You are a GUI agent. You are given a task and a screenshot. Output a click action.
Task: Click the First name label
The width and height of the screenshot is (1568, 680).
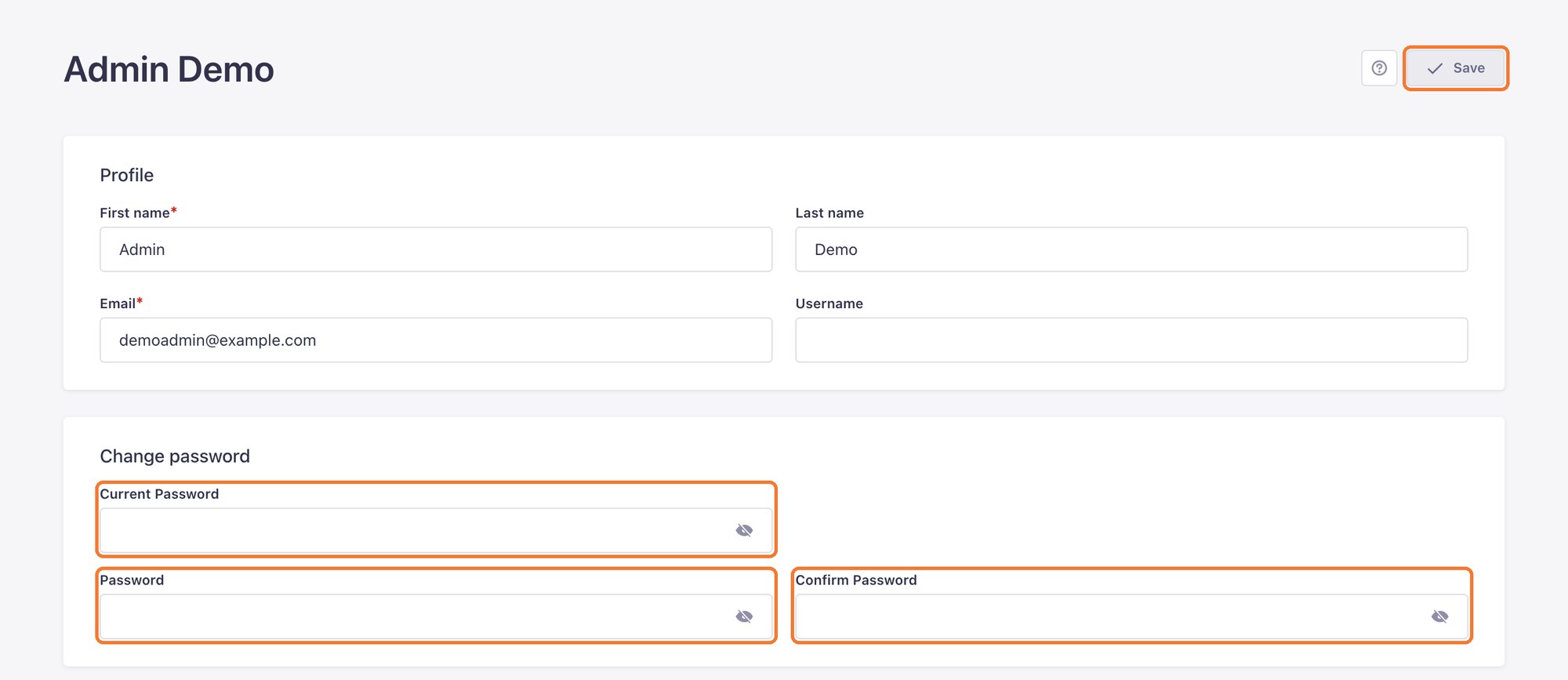tap(138, 213)
